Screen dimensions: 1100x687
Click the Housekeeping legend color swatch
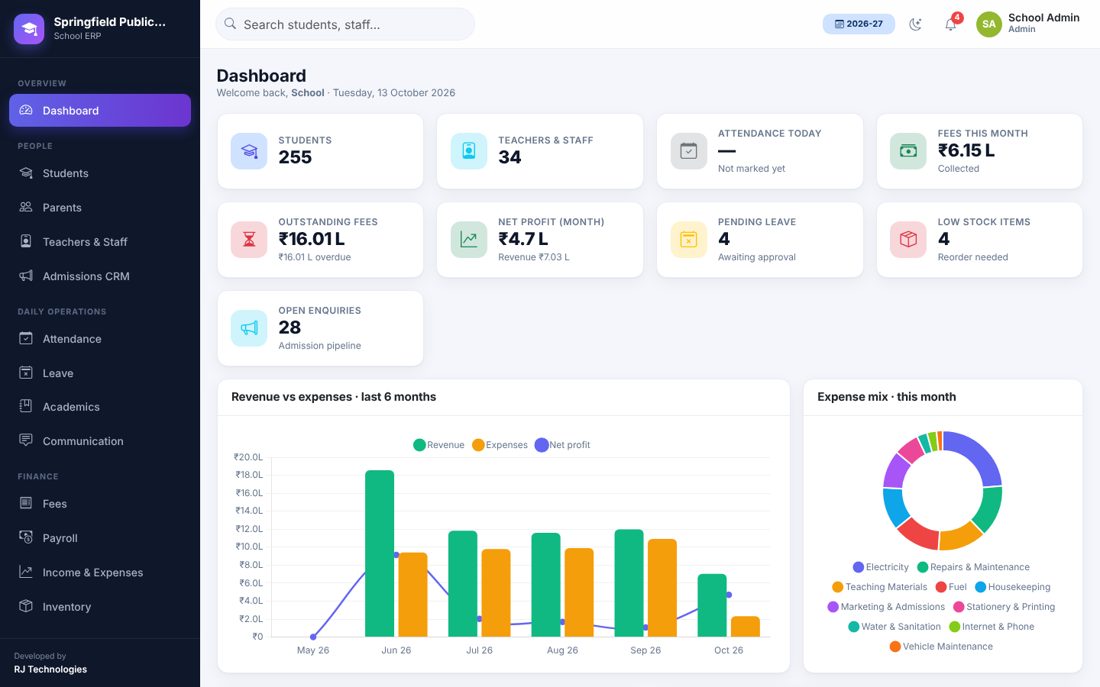tap(980, 587)
